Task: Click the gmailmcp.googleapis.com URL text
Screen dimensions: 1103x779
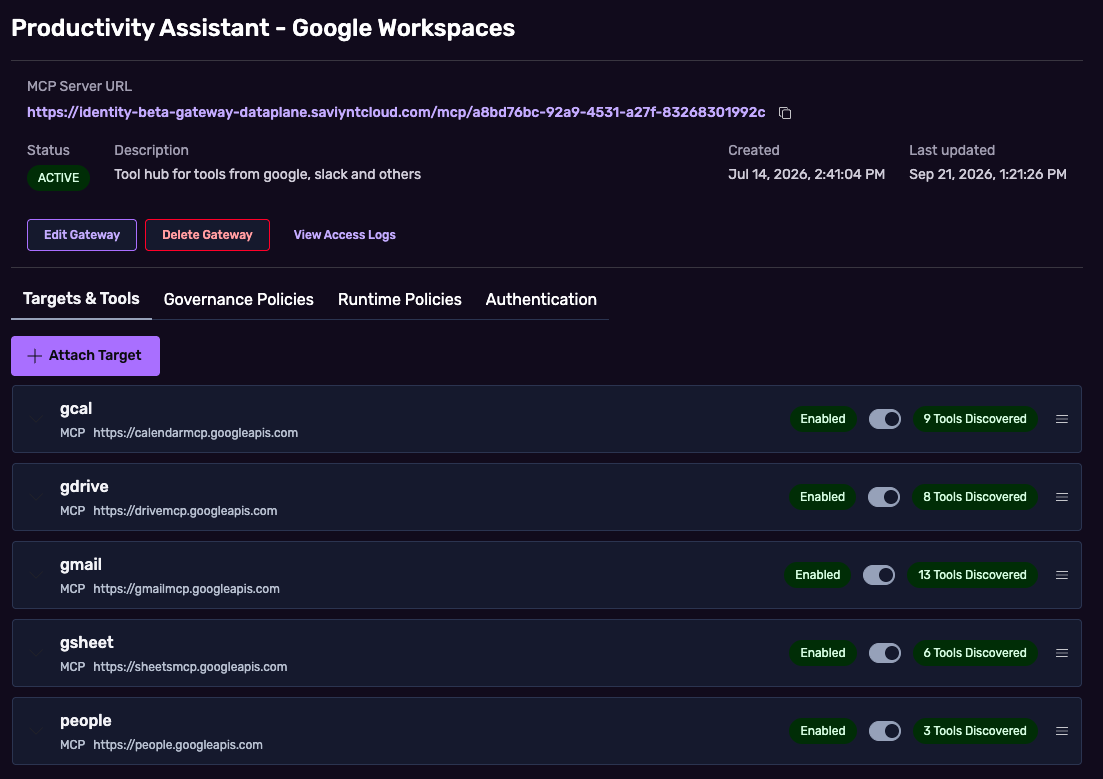Action: coord(186,590)
